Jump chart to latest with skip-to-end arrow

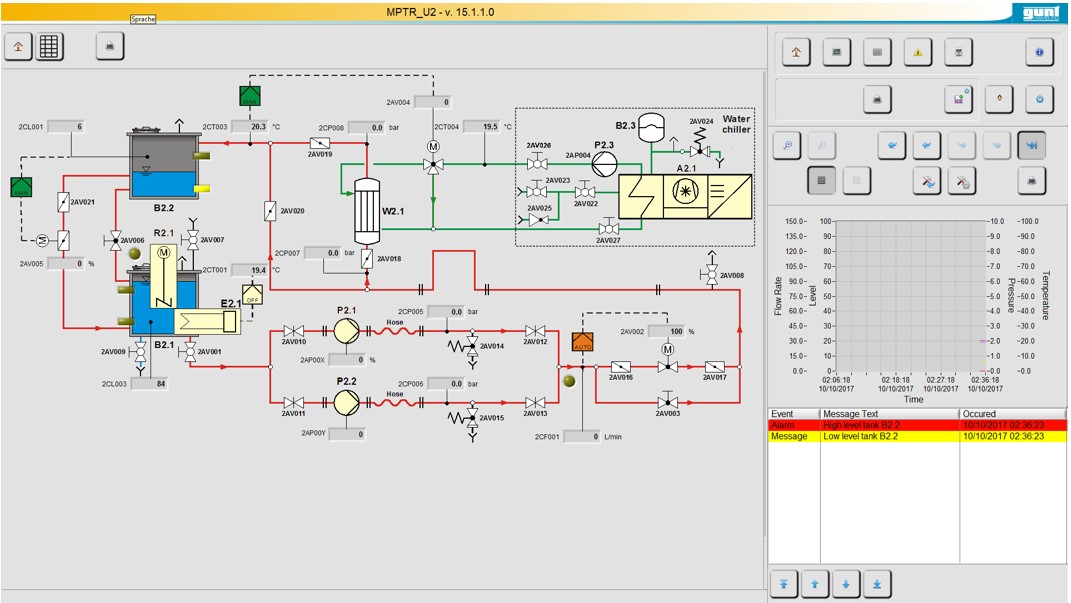pyautogui.click(x=1032, y=146)
